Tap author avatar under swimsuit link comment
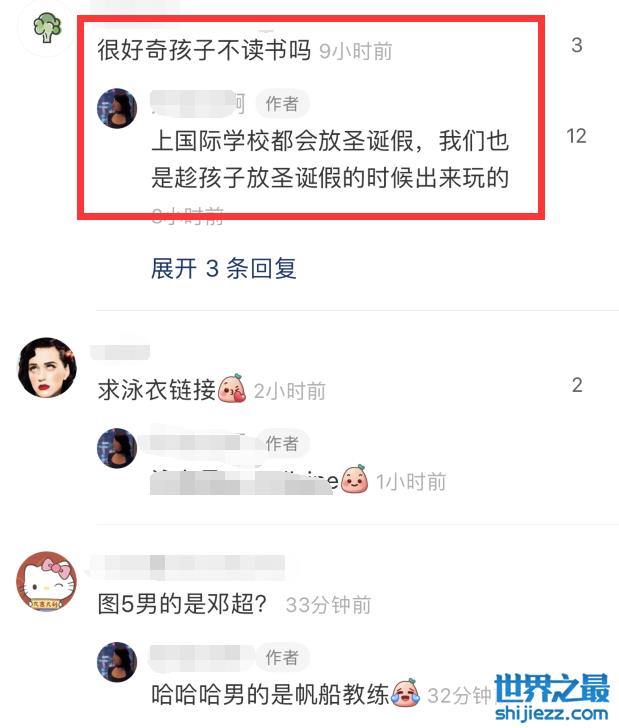Screen dimensions: 619x728 (x=117, y=448)
